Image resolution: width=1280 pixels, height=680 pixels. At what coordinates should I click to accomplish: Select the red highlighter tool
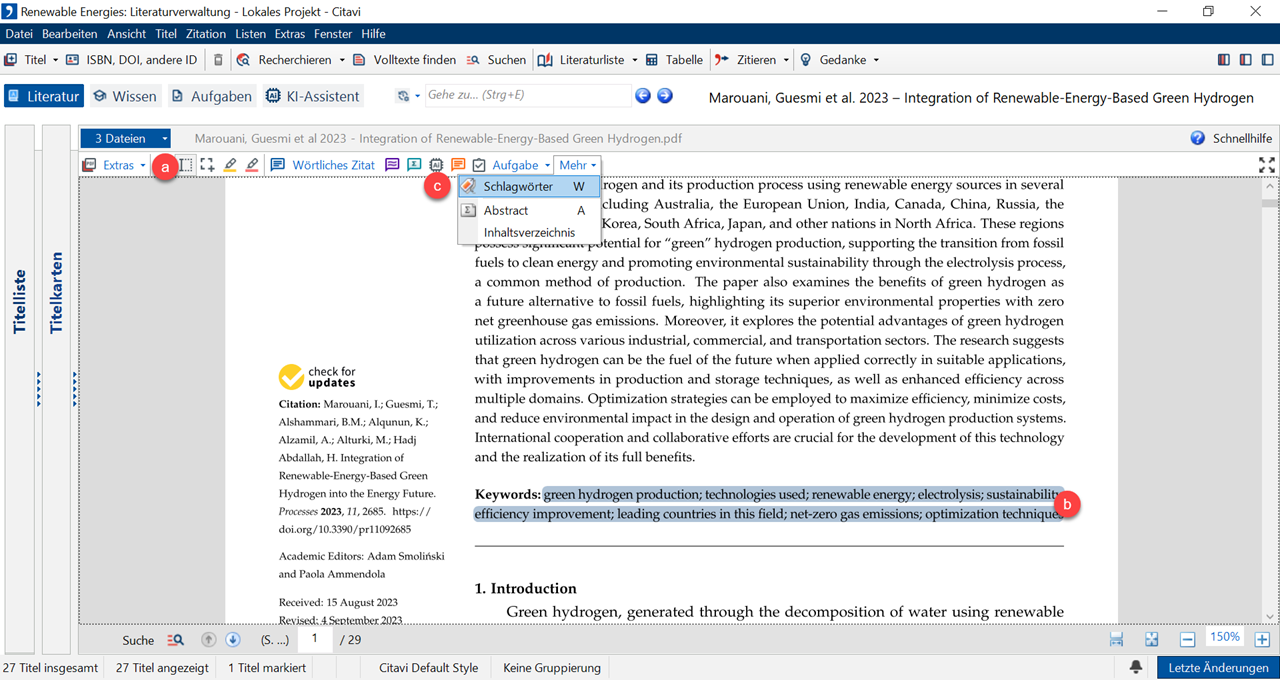coord(252,165)
